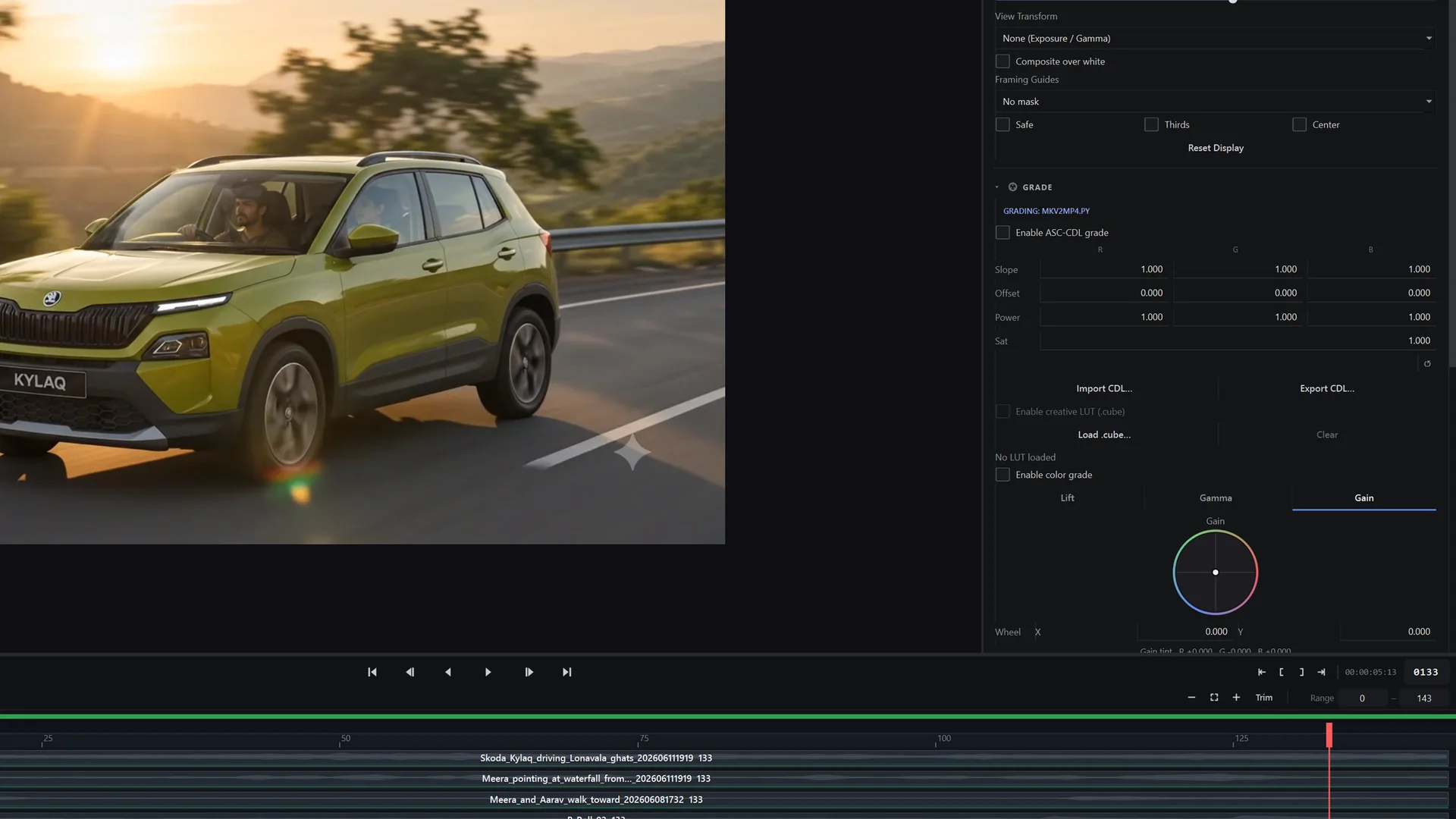Viewport: 1456px width, 819px height.
Task: Click Import CDL button
Action: 1104,388
